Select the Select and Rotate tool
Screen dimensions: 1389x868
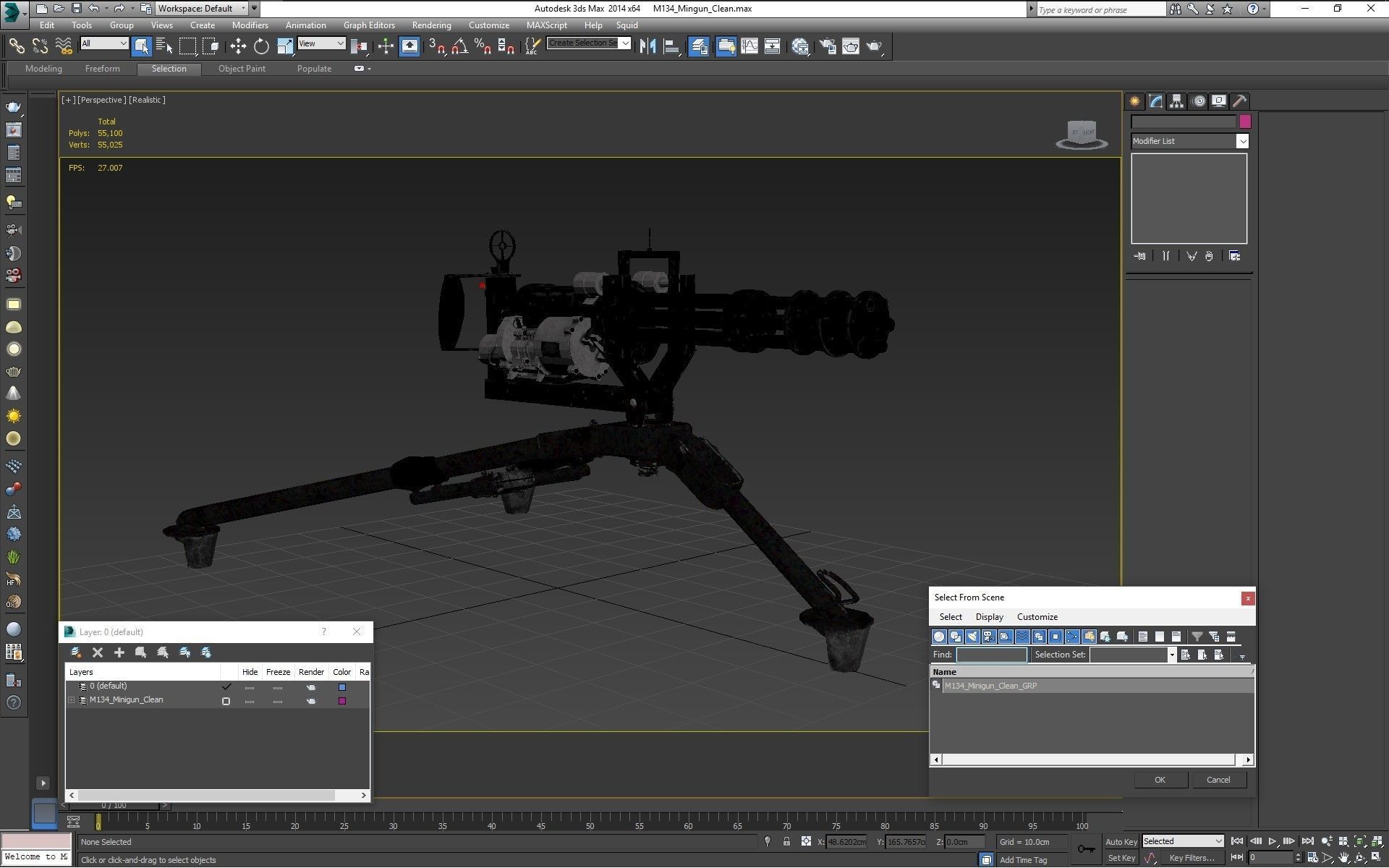(261, 46)
